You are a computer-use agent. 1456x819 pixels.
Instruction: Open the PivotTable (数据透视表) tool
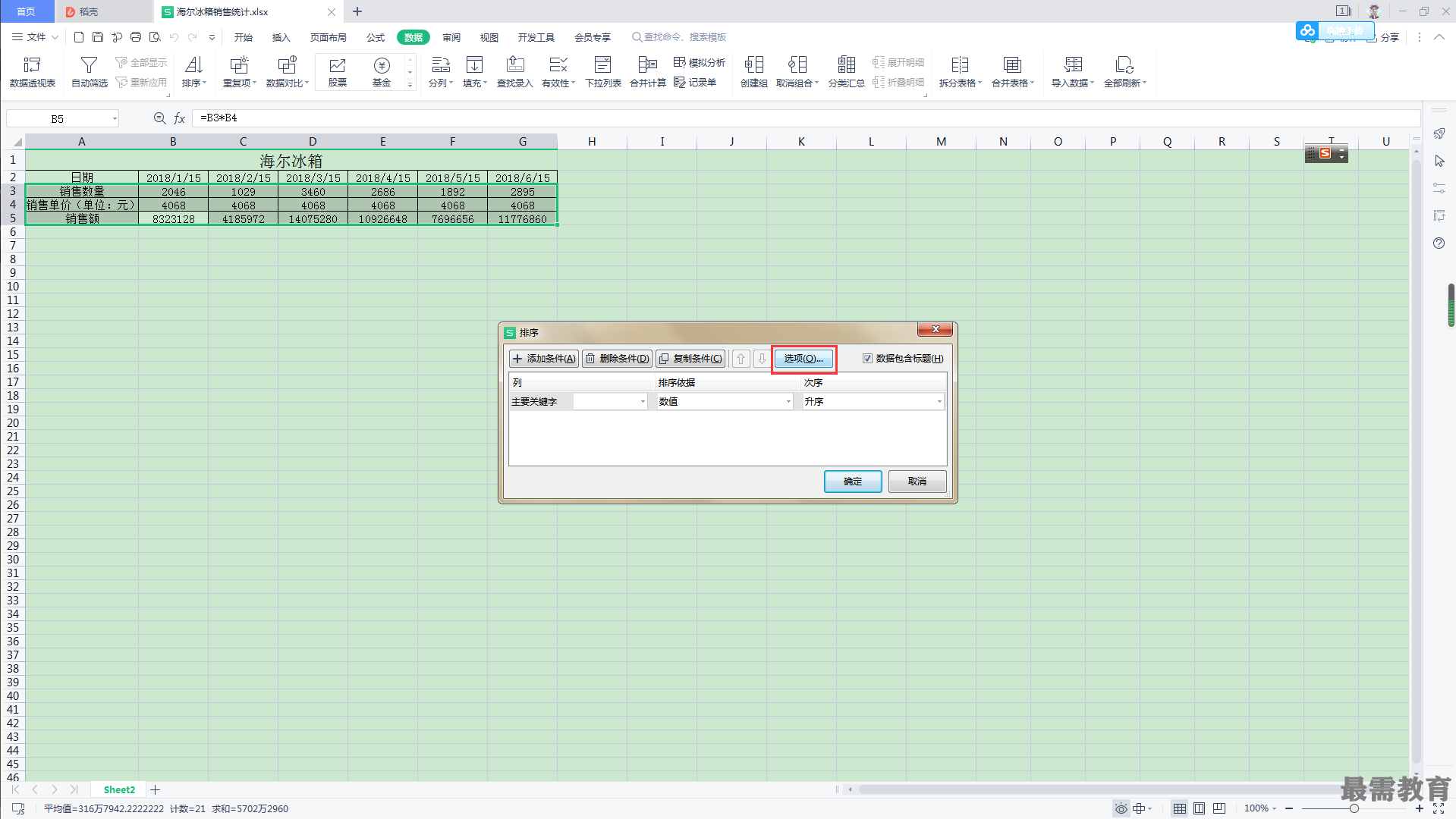(x=32, y=72)
